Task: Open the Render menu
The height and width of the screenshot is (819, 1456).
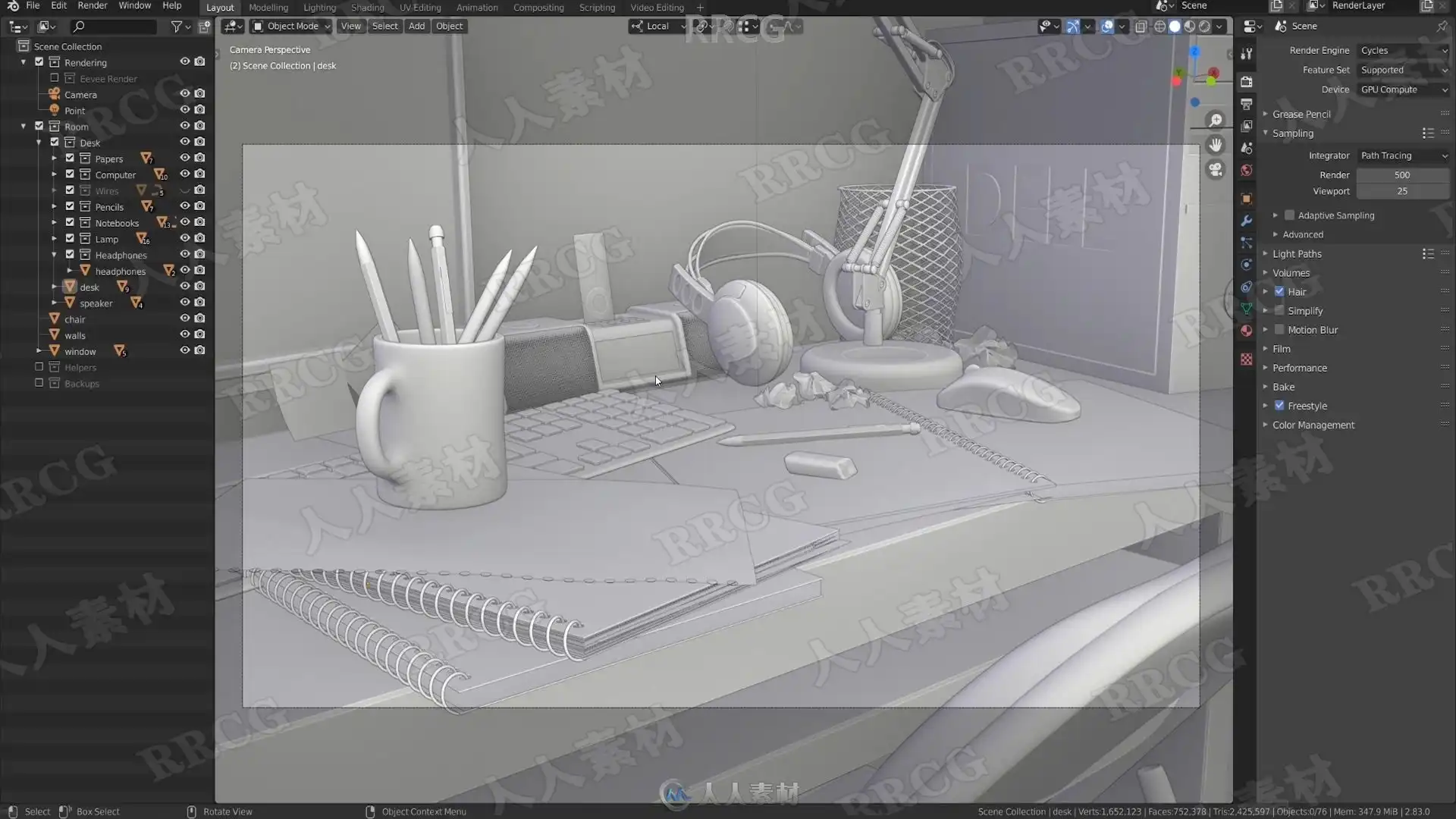Action: click(93, 6)
